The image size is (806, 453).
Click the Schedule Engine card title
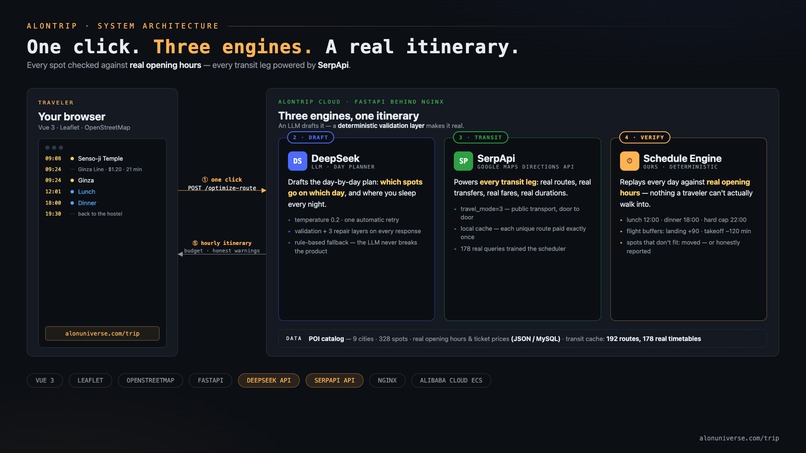click(x=682, y=158)
